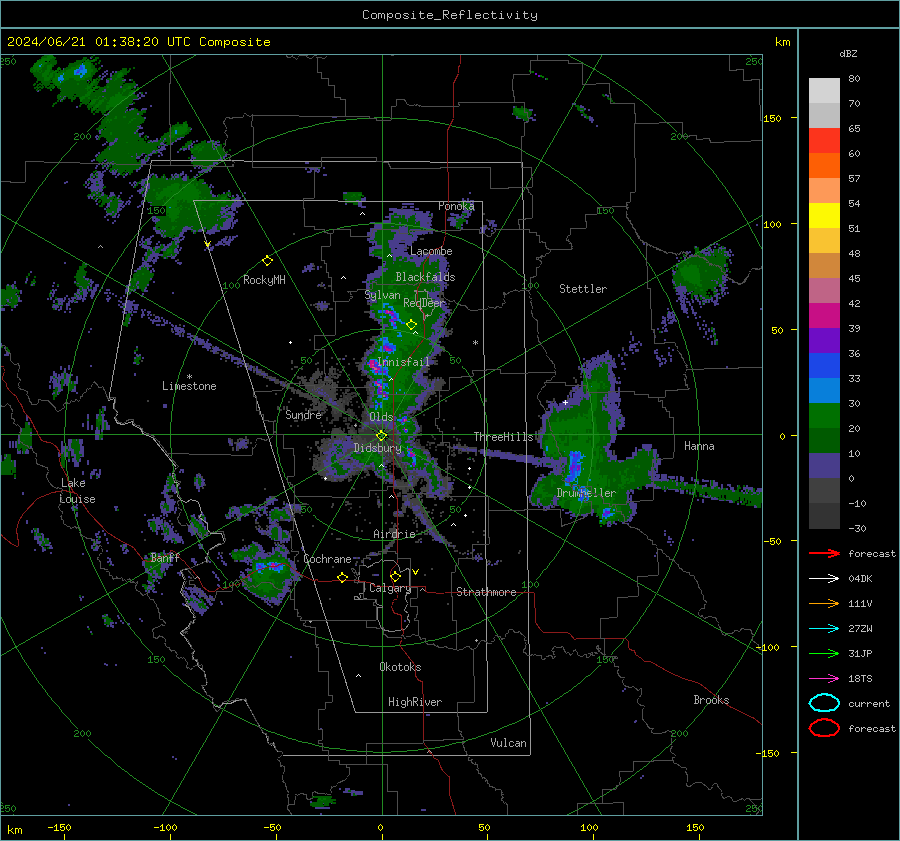Click the Lake Louise label
This screenshot has width=900, height=841.
[x=77, y=491]
